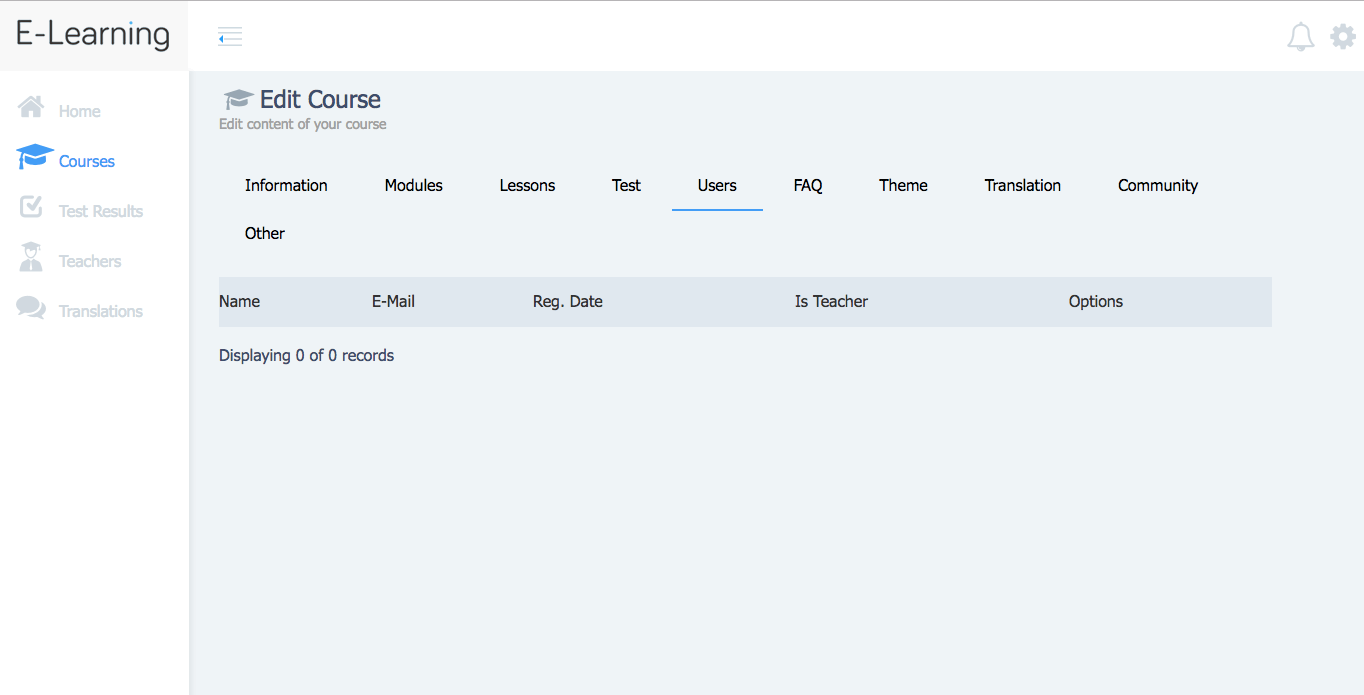Image resolution: width=1364 pixels, height=695 pixels.
Task: Switch to the Test tab
Action: click(x=626, y=185)
